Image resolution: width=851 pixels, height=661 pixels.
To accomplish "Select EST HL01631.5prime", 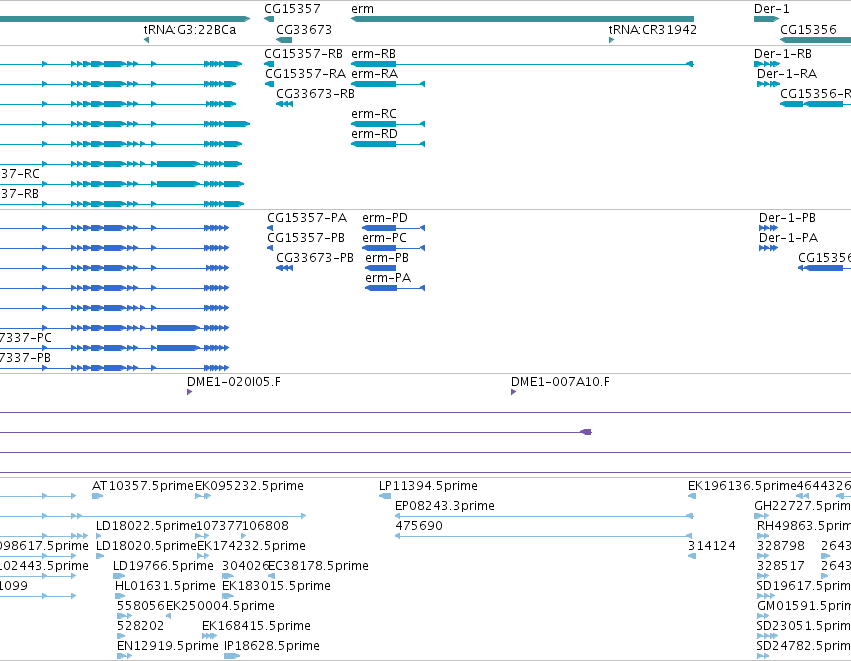I will 120,596.
